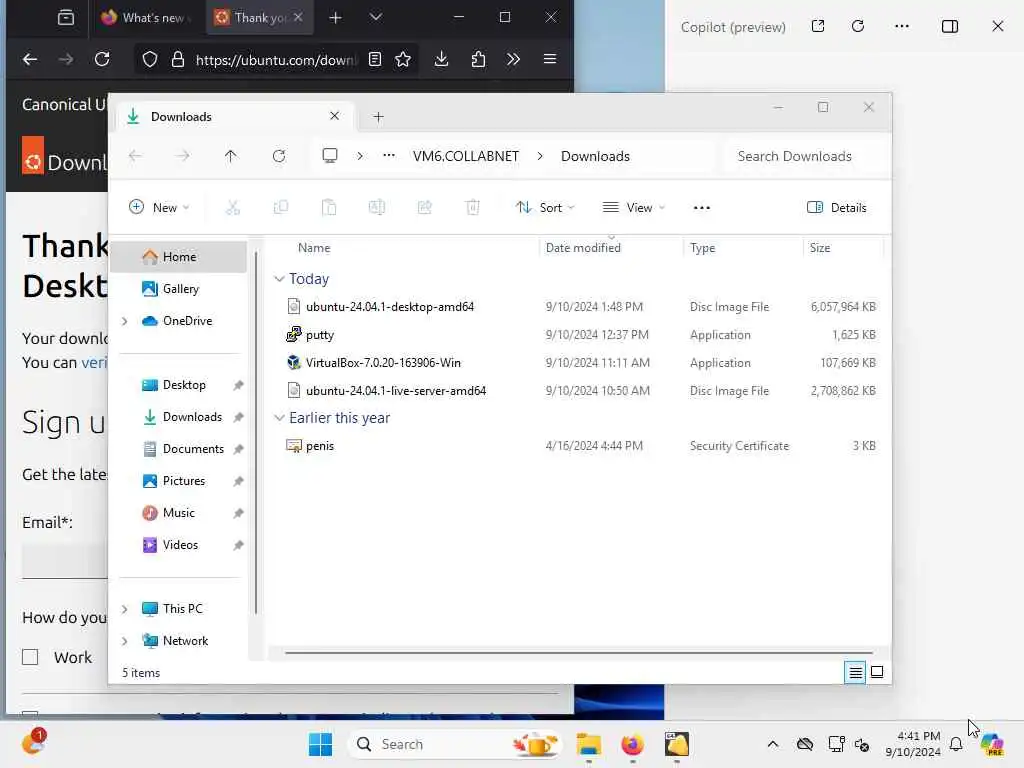1024x768 pixels.
Task: Click the Rename icon in Explorer toolbar
Action: 377,208
